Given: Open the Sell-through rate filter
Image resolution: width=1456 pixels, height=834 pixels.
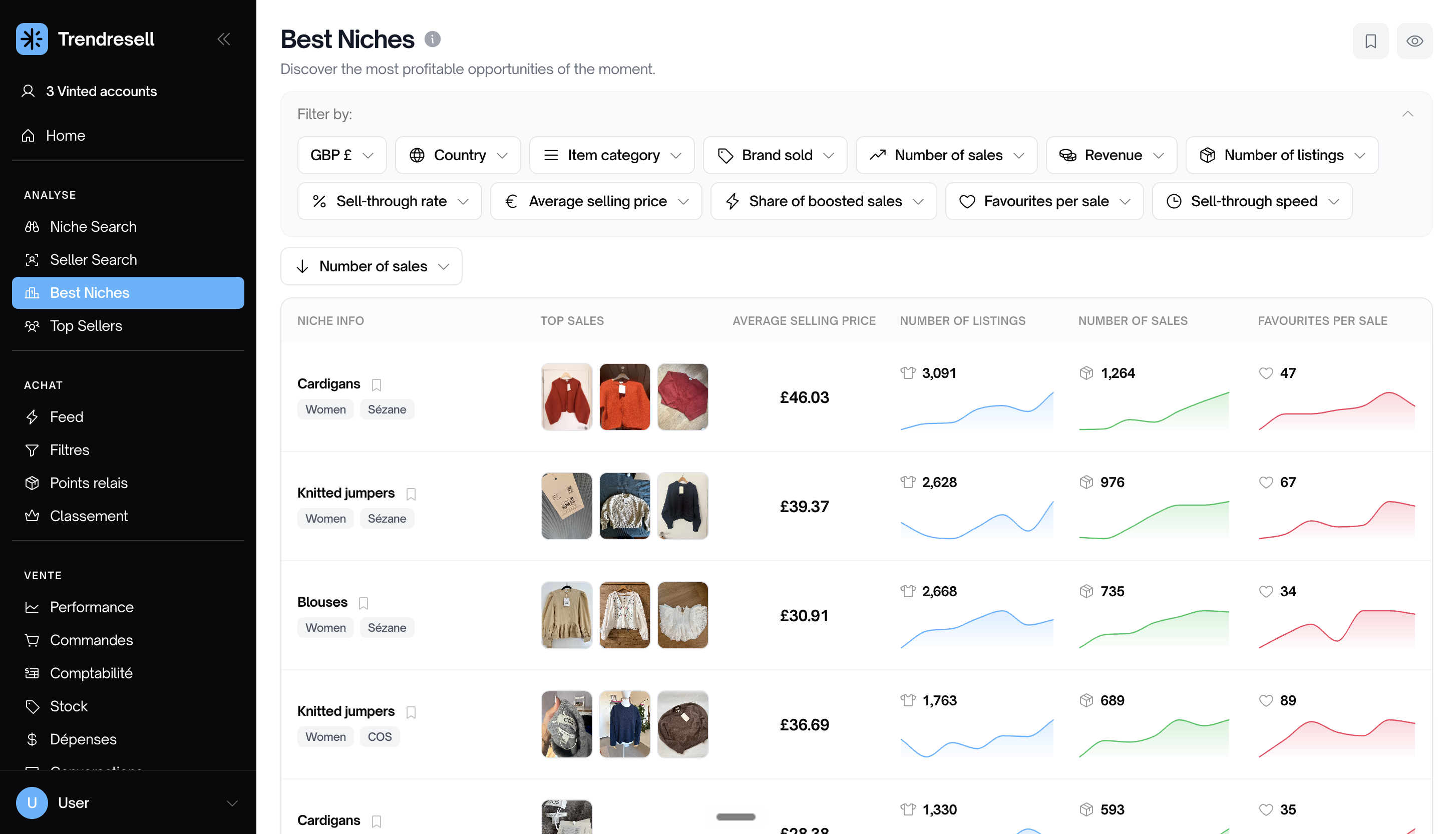Looking at the screenshot, I should click(x=390, y=201).
